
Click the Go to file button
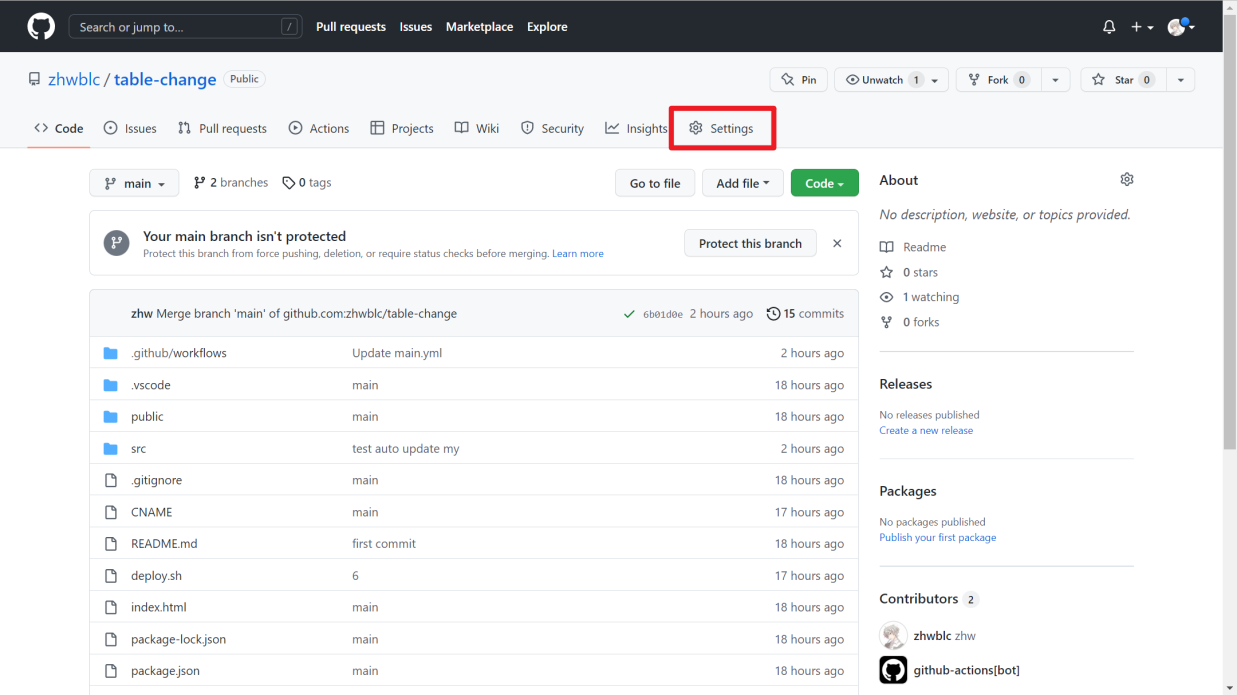[x=655, y=183]
